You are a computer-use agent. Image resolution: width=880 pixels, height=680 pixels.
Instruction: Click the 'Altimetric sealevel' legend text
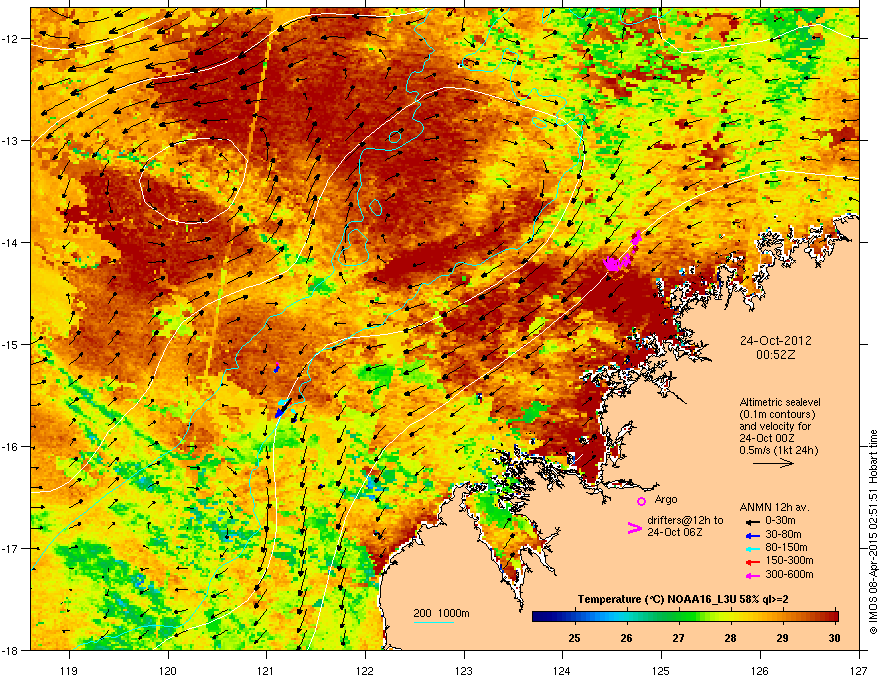[x=780, y=402]
